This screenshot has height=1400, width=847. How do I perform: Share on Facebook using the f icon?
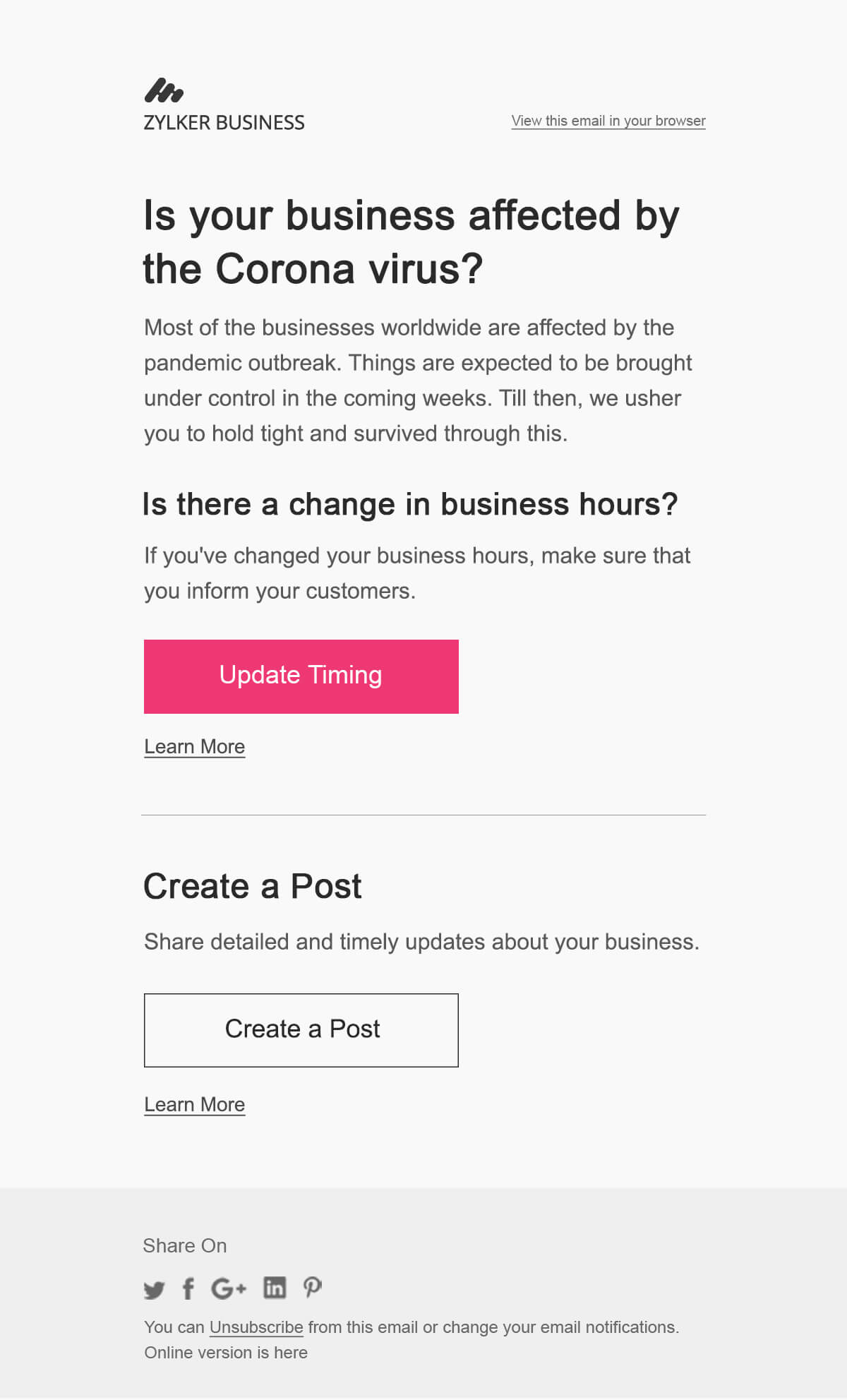tap(188, 1288)
